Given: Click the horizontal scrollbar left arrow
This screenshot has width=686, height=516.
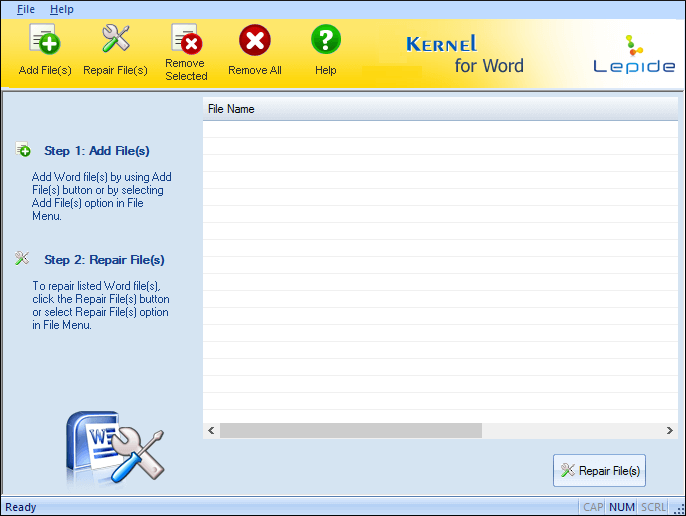Looking at the screenshot, I should [211, 431].
